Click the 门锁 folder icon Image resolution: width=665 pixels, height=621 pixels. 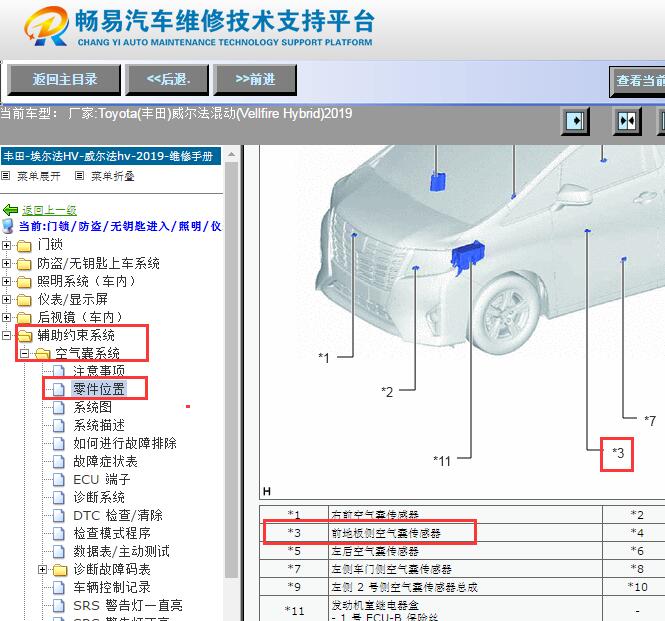(x=24, y=245)
